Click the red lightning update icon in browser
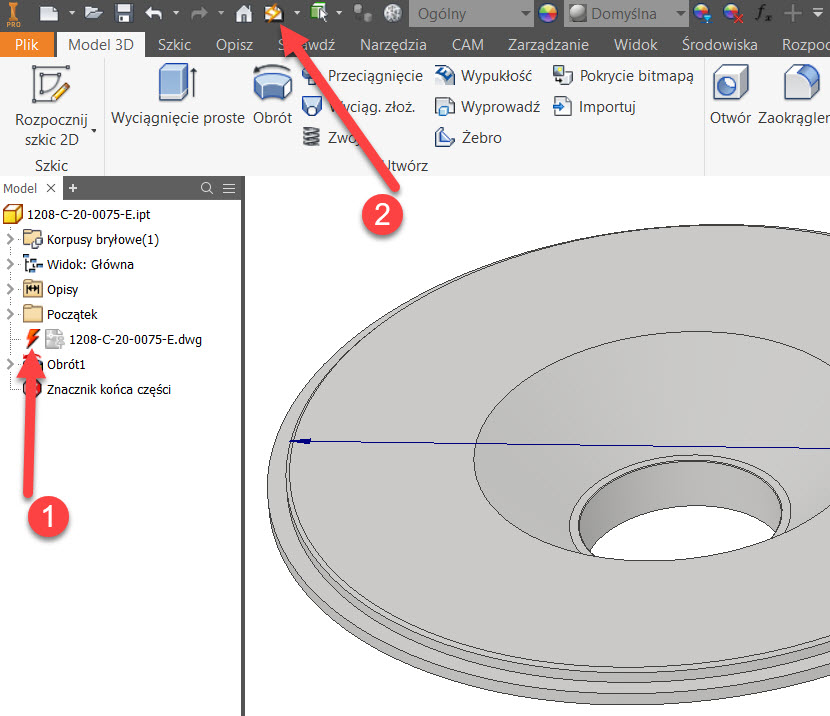 32,340
